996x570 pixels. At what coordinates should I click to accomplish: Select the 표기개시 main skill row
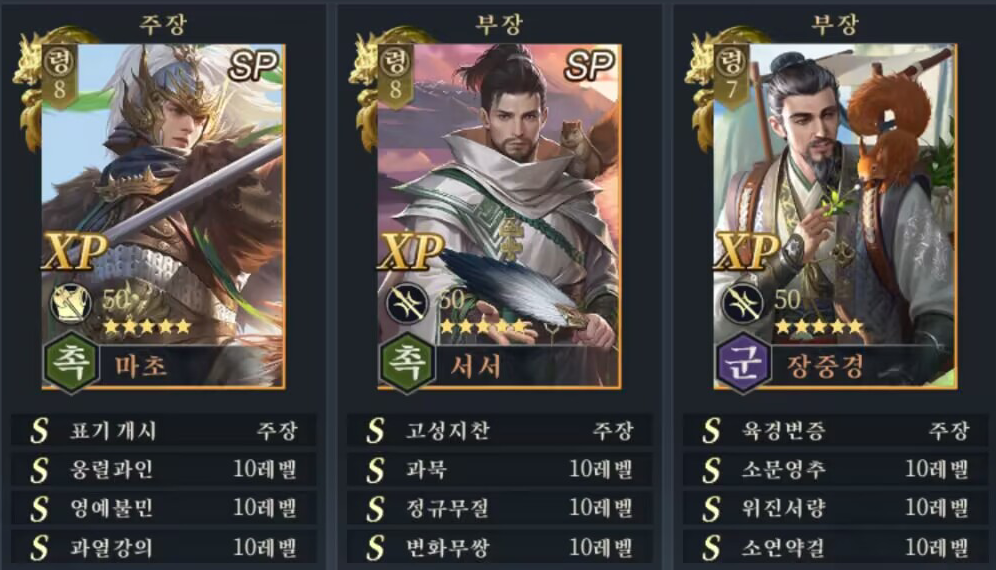(163, 430)
